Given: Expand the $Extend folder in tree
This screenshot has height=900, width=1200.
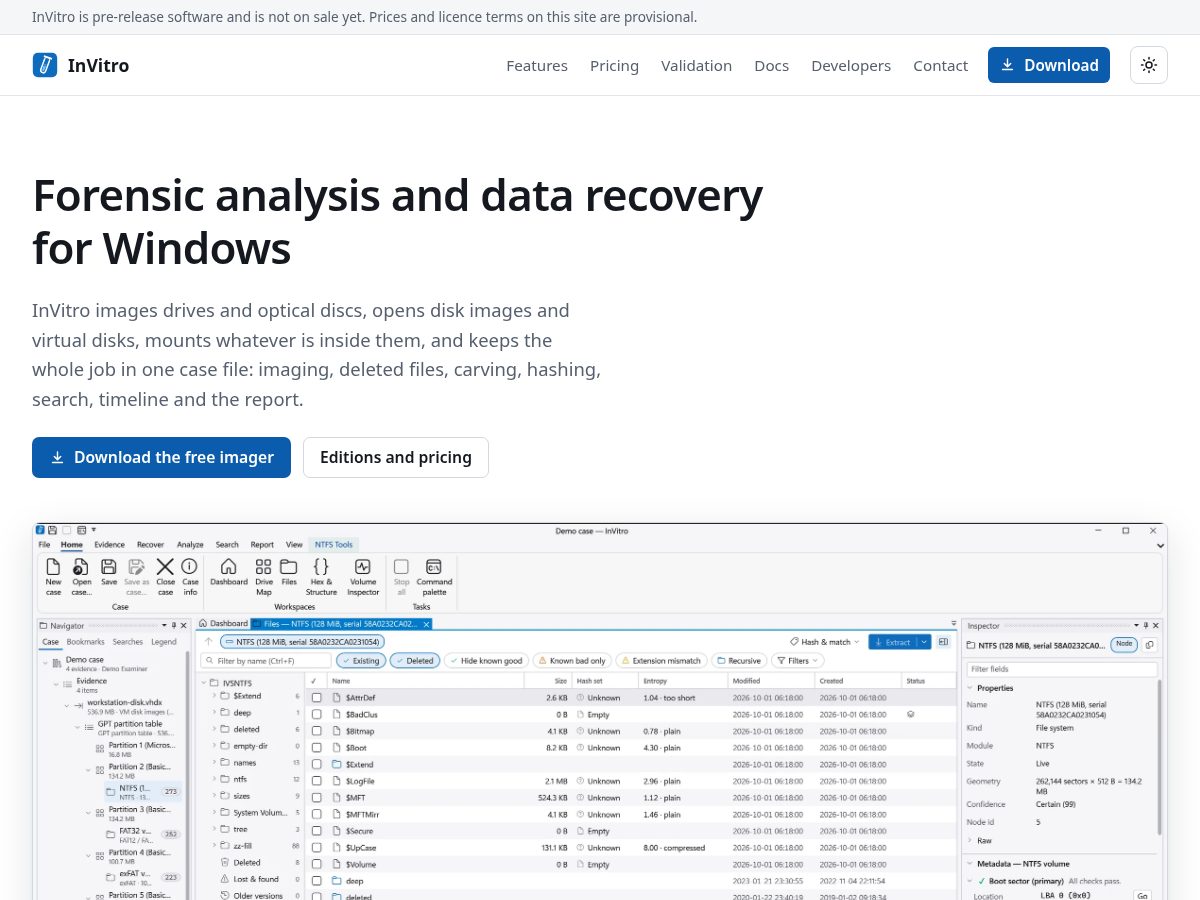Looking at the screenshot, I should (x=214, y=695).
